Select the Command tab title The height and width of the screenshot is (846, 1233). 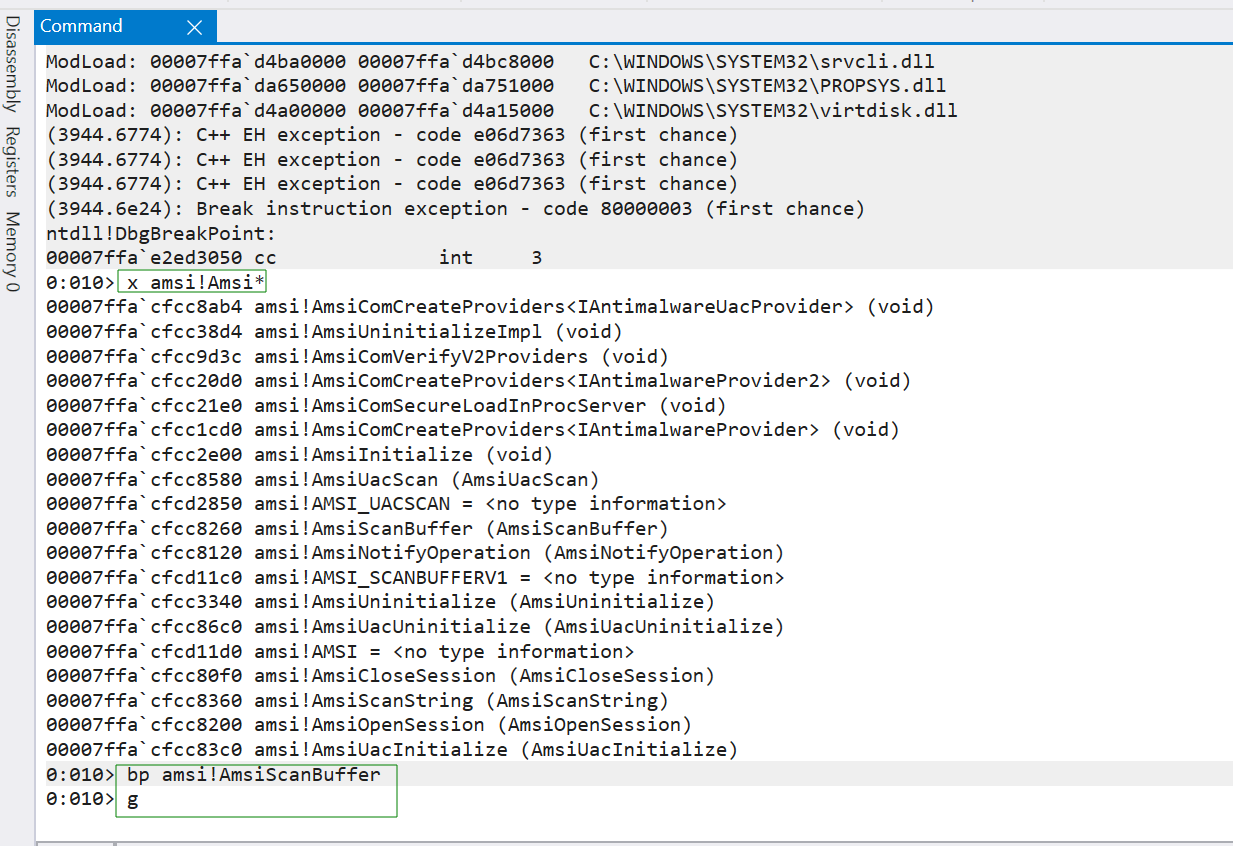tap(82, 27)
